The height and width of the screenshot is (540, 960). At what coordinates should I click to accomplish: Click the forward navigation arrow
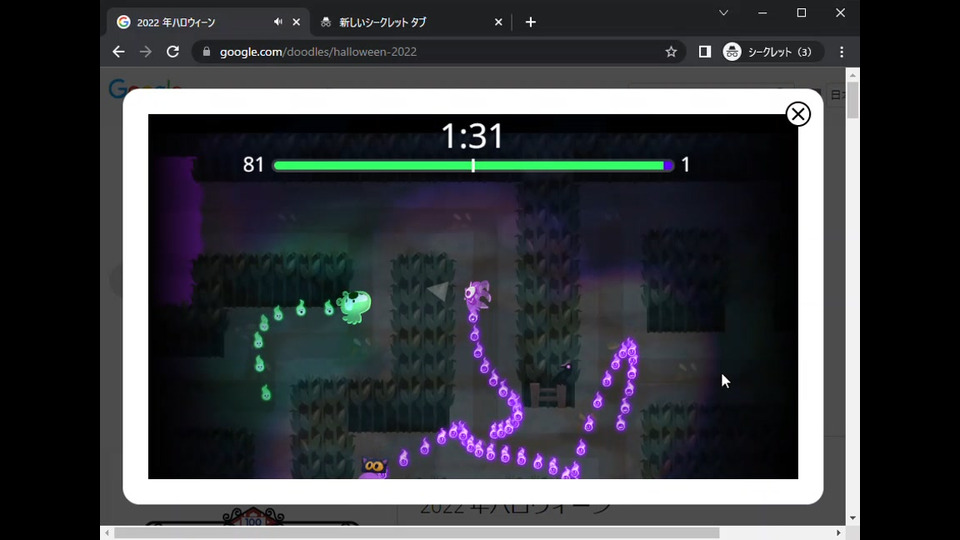[x=146, y=52]
